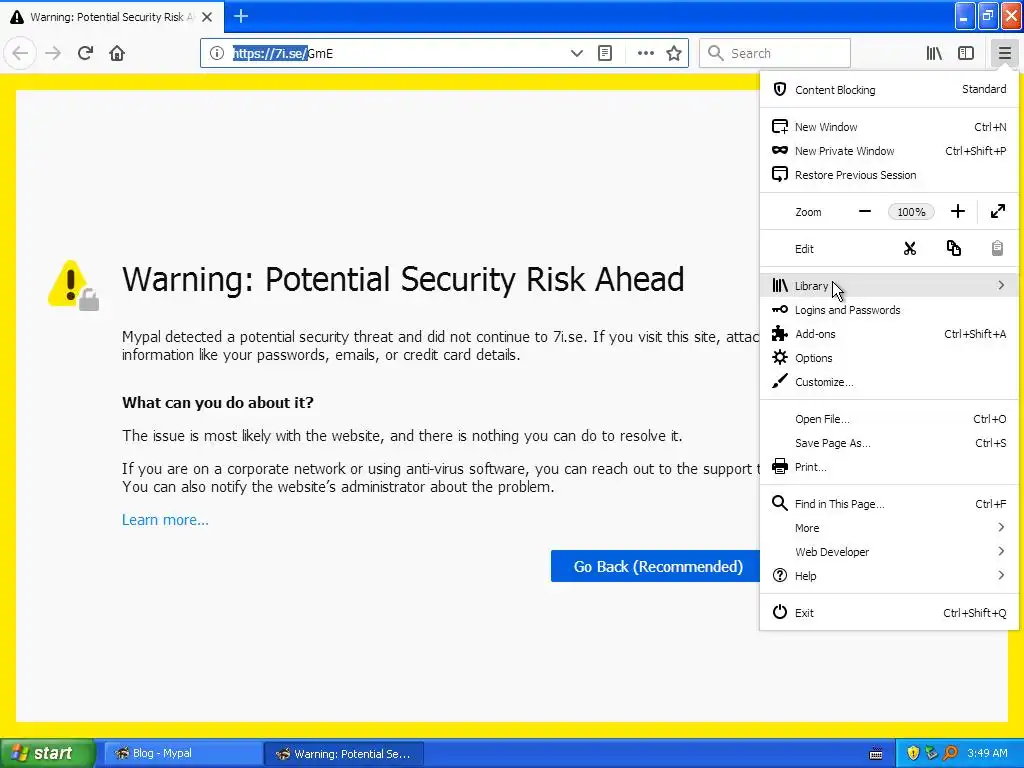Viewport: 1024px width, 768px height.
Task: Open the address bar history dropdown arrow
Action: tap(576, 53)
